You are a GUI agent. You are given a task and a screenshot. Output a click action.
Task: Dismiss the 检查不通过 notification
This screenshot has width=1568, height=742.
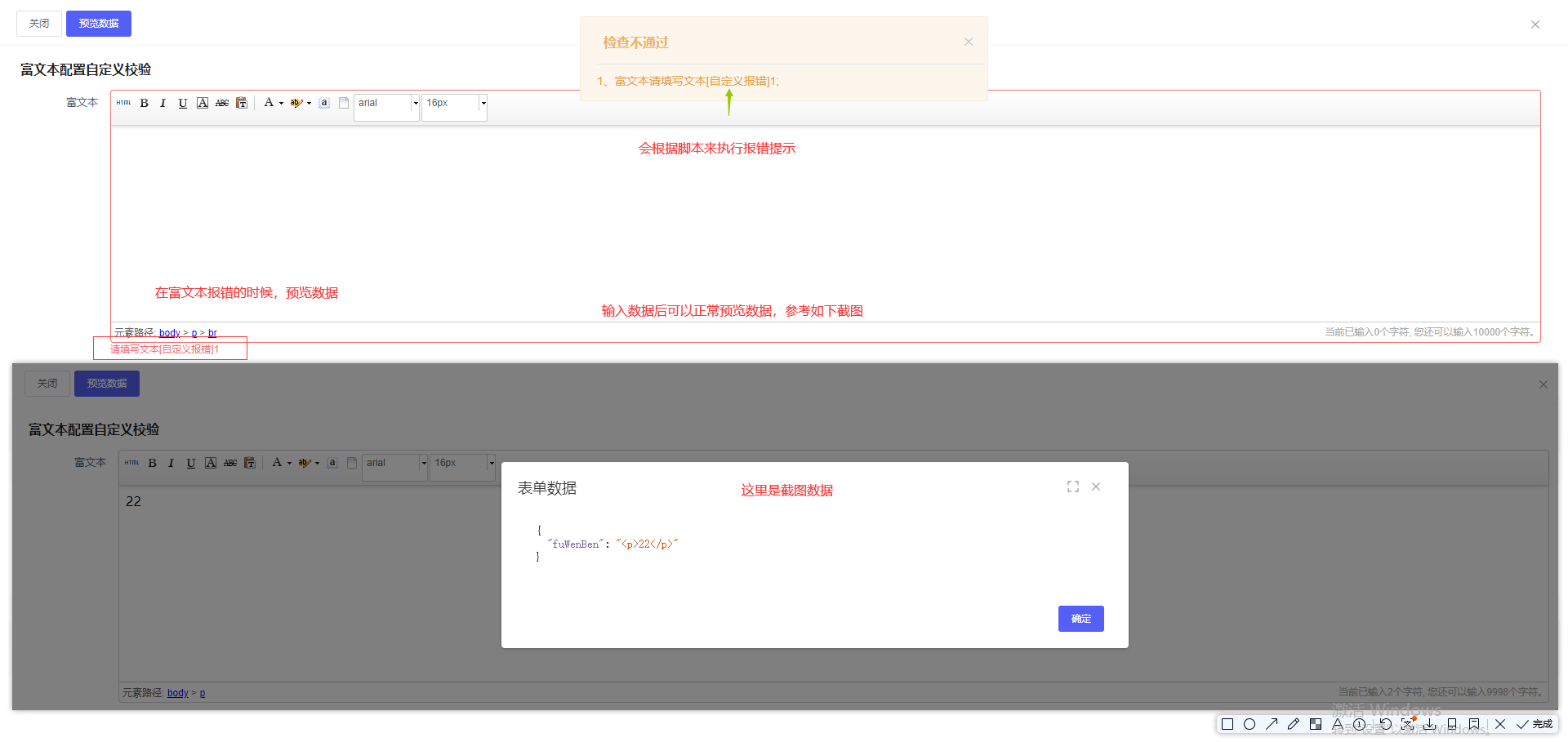pyautogui.click(x=969, y=42)
